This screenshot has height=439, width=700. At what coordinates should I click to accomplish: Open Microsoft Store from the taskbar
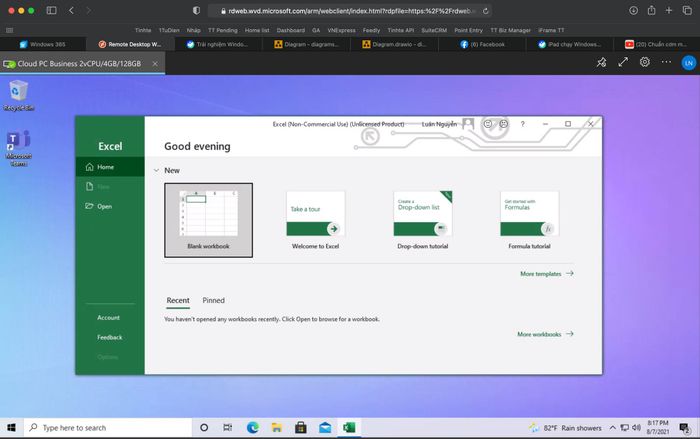[301, 428]
